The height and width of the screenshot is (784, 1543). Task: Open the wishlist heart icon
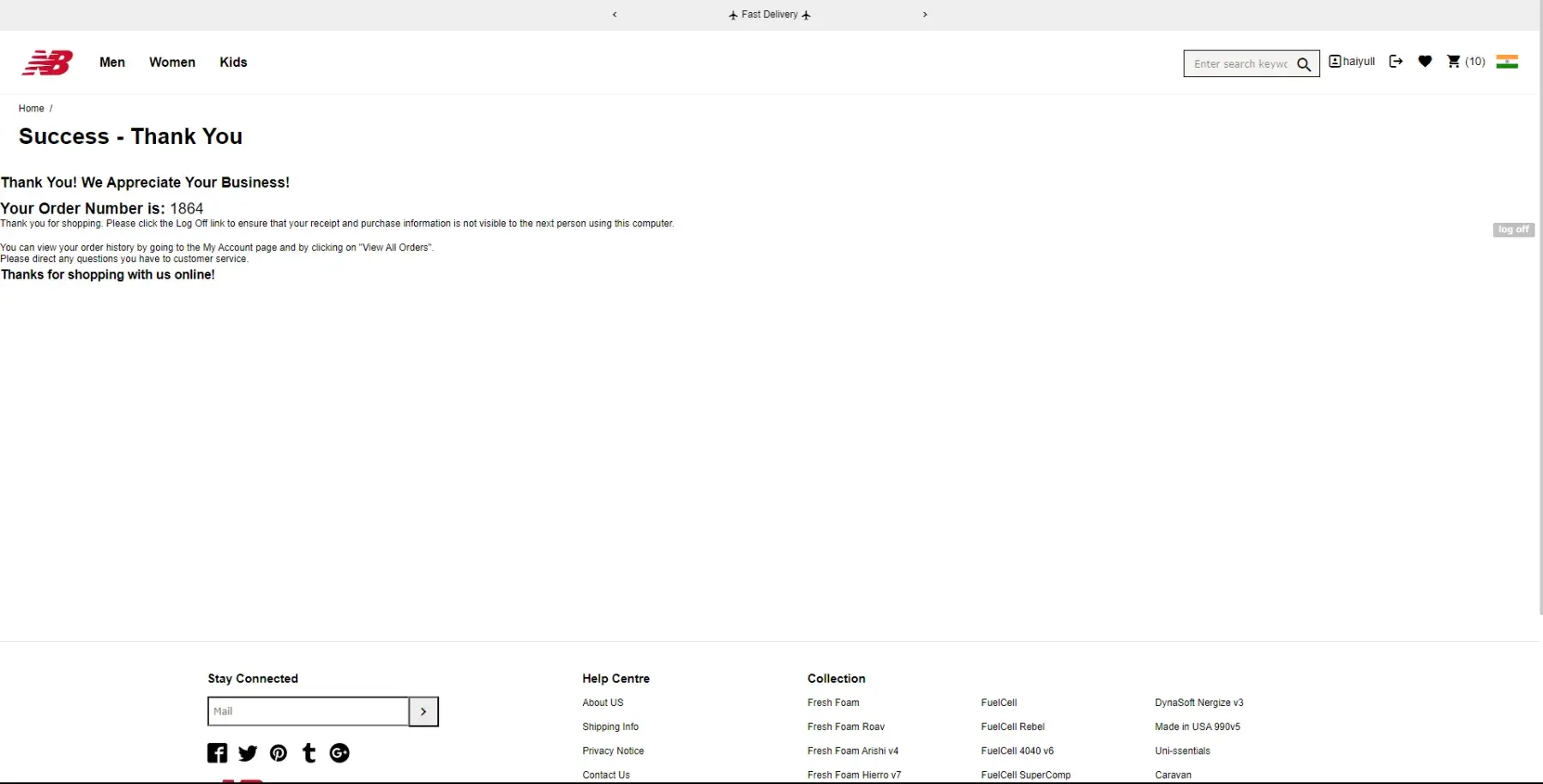[1425, 62]
